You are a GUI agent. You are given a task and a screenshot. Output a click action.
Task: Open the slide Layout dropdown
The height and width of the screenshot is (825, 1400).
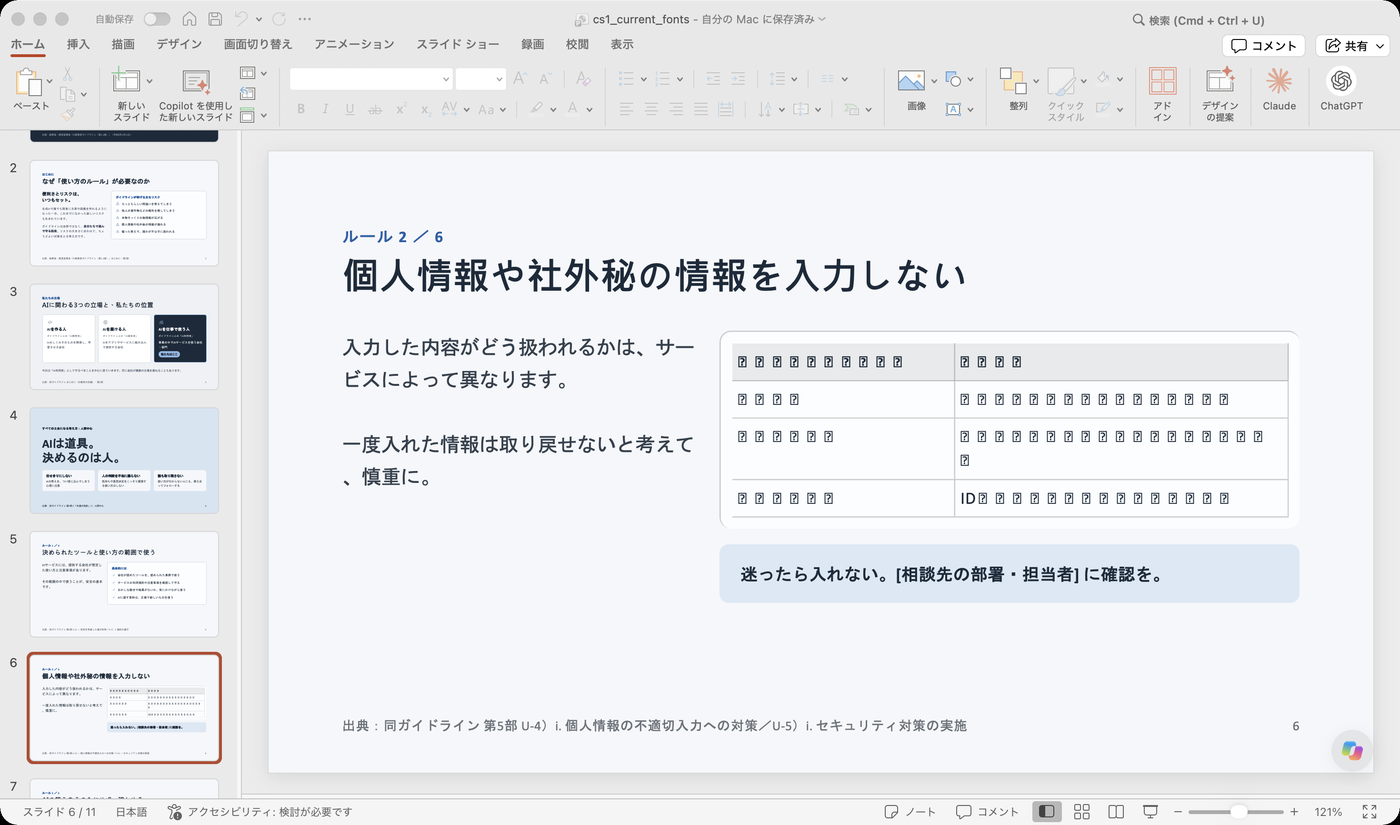(x=253, y=73)
